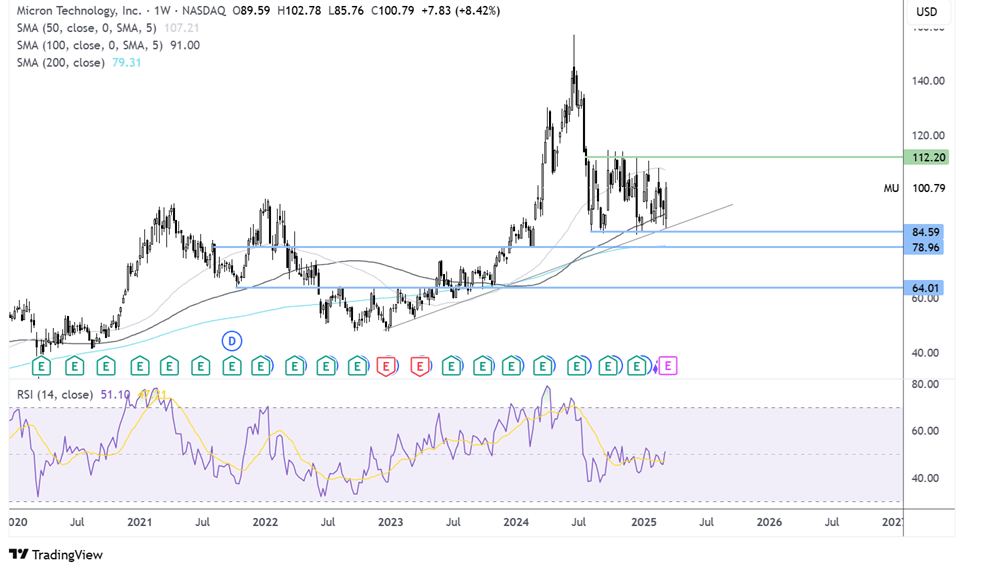Open the leftmost green earnings marker
The height and width of the screenshot is (572, 984).
pos(41,366)
